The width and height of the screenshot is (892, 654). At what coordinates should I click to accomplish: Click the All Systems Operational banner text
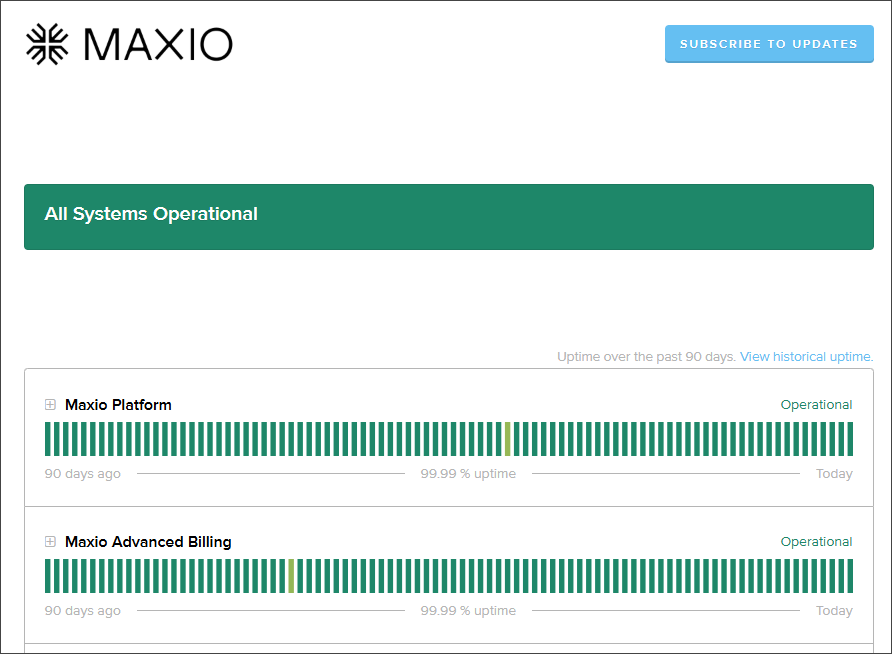tap(151, 214)
